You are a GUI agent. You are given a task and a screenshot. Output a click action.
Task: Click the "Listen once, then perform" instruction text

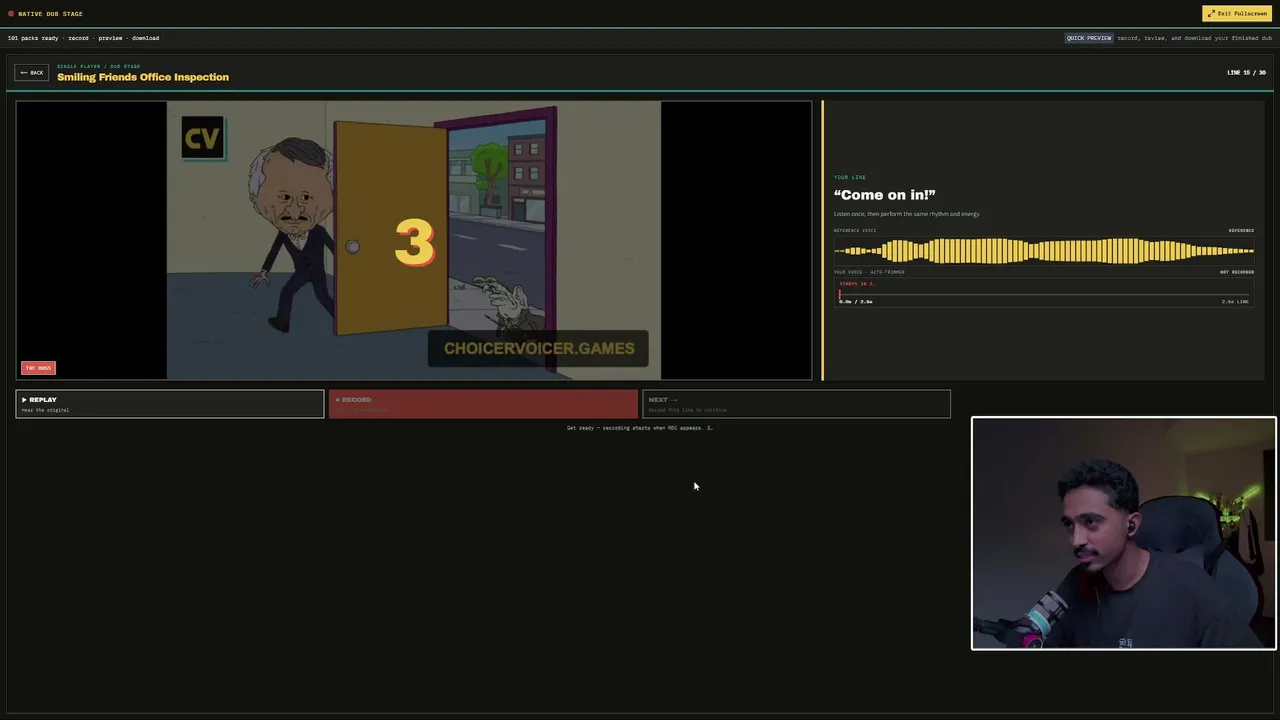(x=907, y=214)
